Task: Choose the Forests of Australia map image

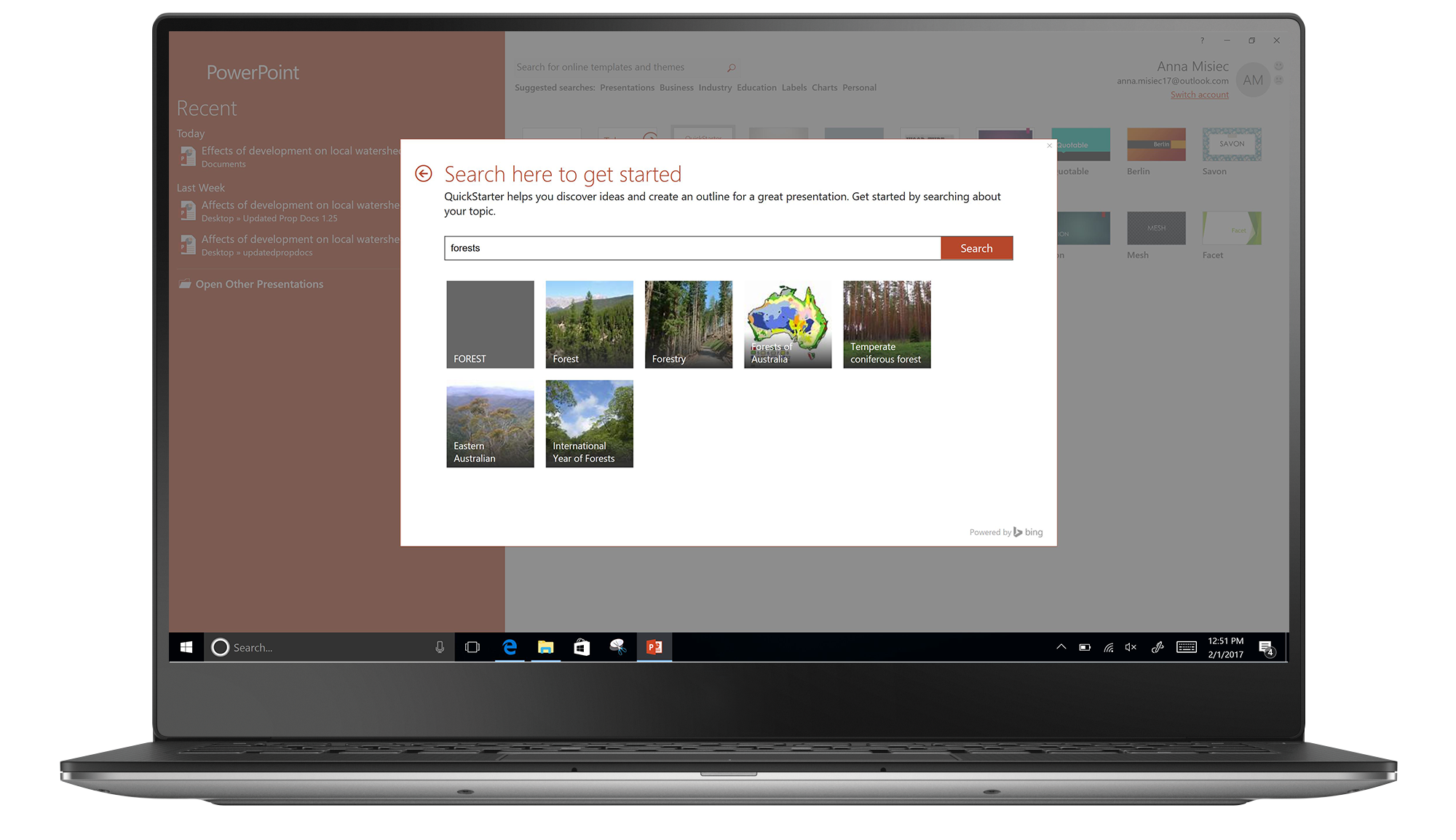Action: (787, 324)
